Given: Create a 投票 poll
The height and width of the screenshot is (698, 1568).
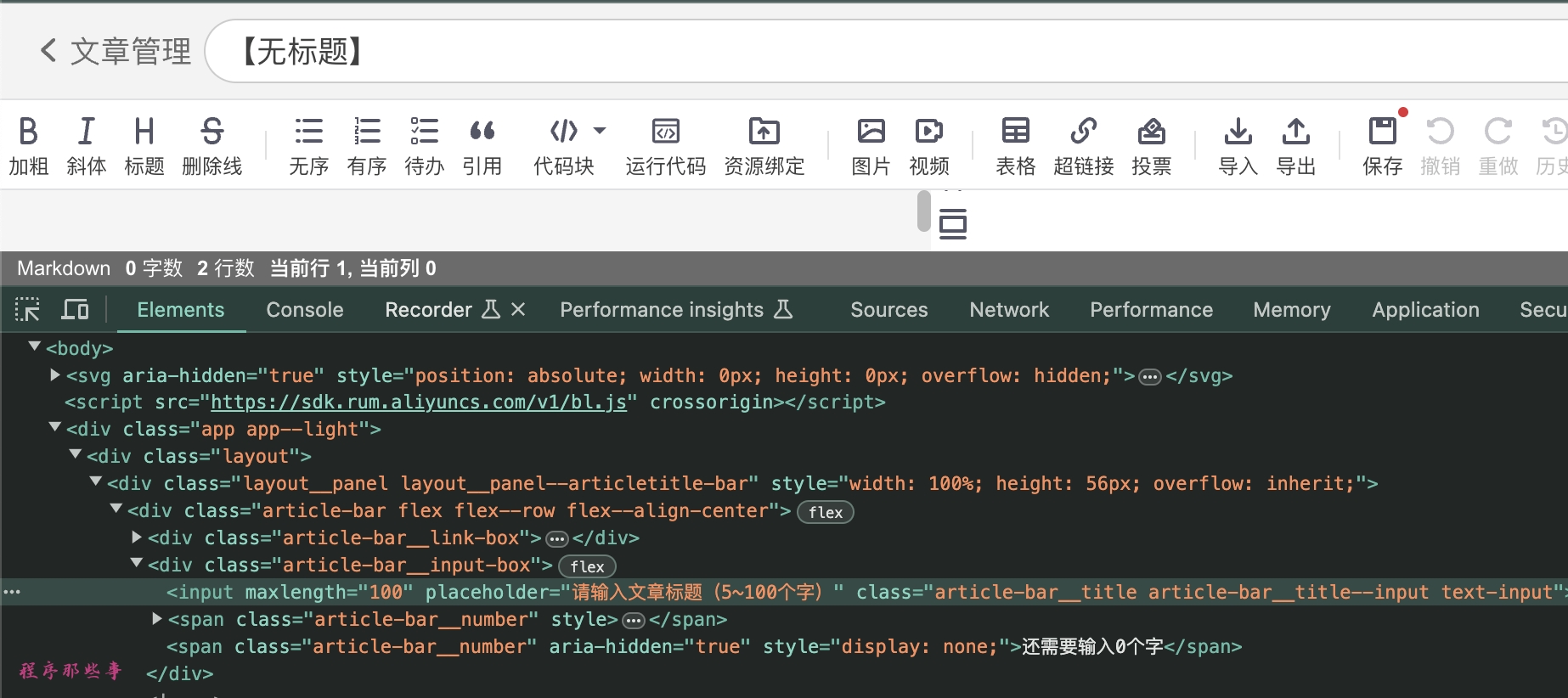Looking at the screenshot, I should tap(1151, 145).
